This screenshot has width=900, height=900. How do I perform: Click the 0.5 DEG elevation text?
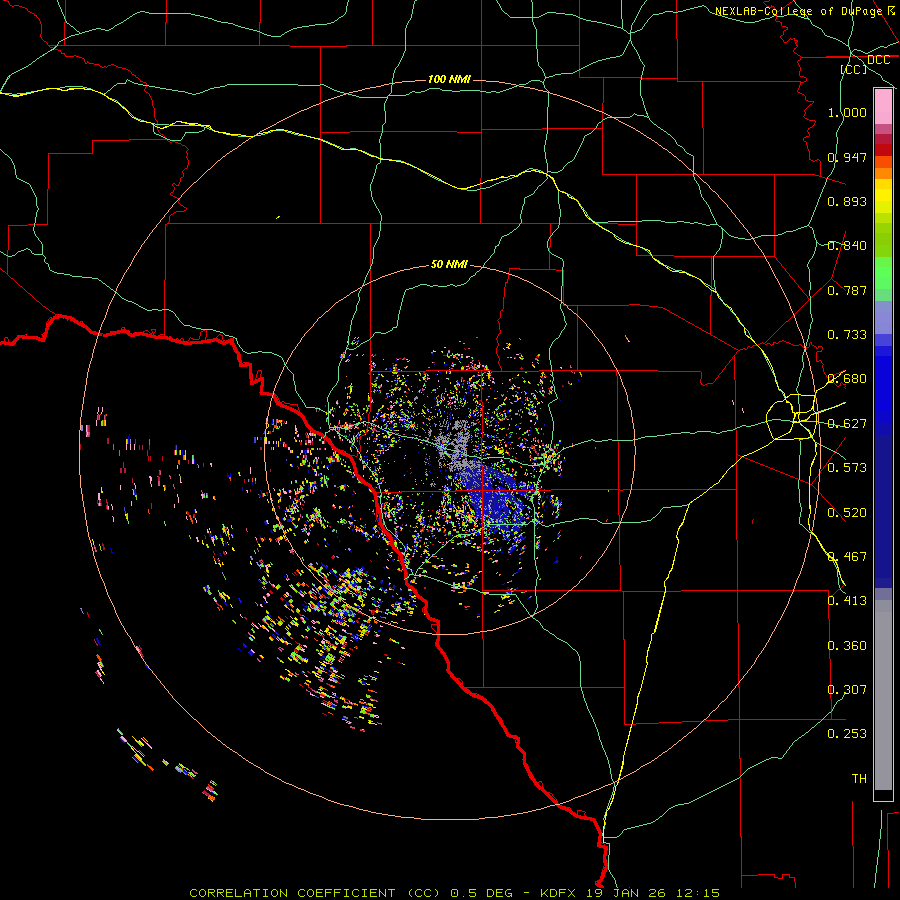pos(480,893)
